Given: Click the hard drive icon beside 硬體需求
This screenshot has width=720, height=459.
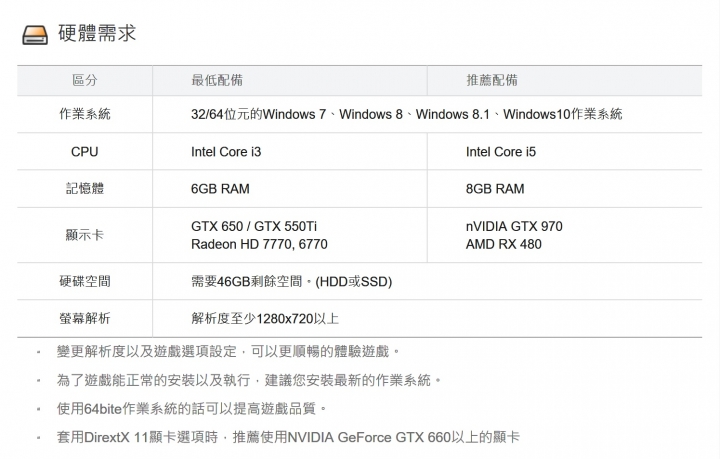Looking at the screenshot, I should tap(35, 35).
